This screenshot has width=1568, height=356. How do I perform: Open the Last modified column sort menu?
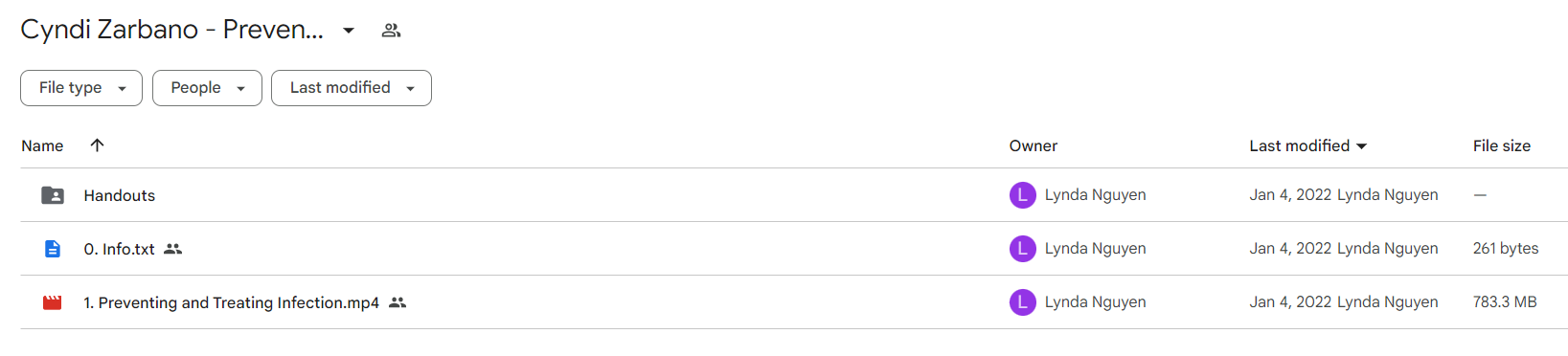[1308, 145]
